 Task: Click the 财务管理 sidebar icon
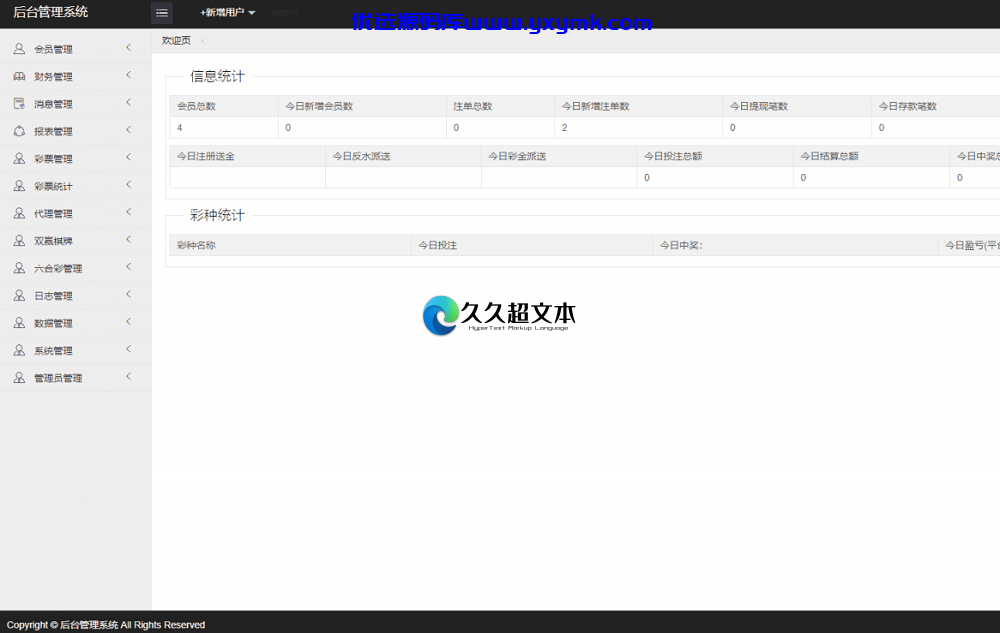[x=19, y=76]
